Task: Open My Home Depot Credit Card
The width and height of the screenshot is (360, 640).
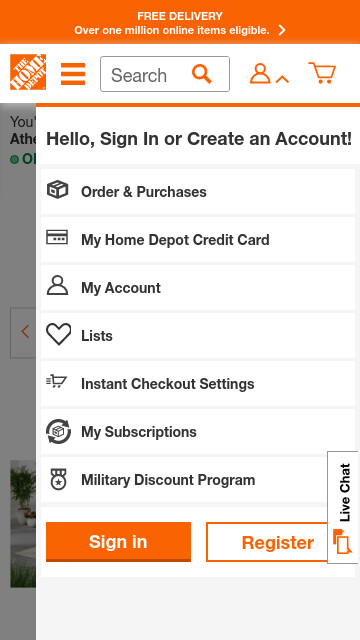Action: click(198, 240)
